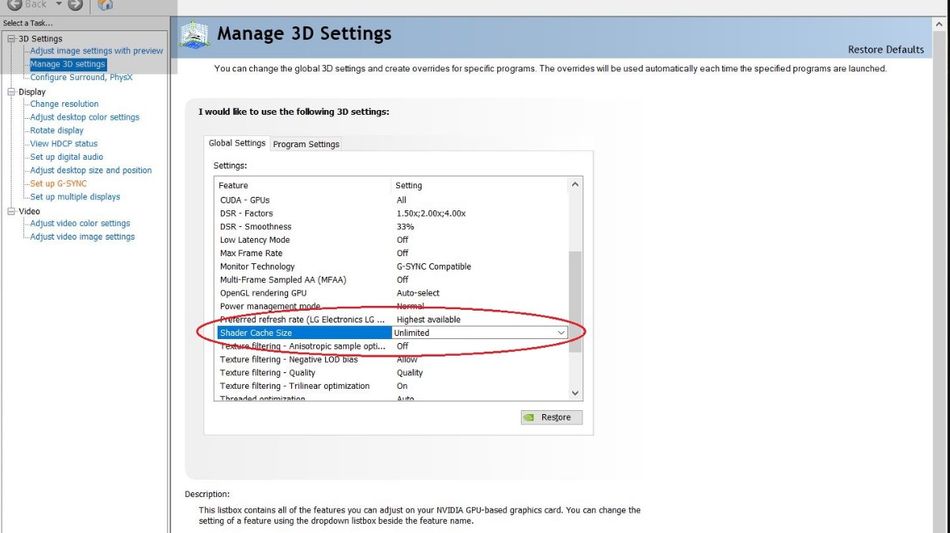Open Set up G-SYNC page
This screenshot has height=533, width=950.
59,184
